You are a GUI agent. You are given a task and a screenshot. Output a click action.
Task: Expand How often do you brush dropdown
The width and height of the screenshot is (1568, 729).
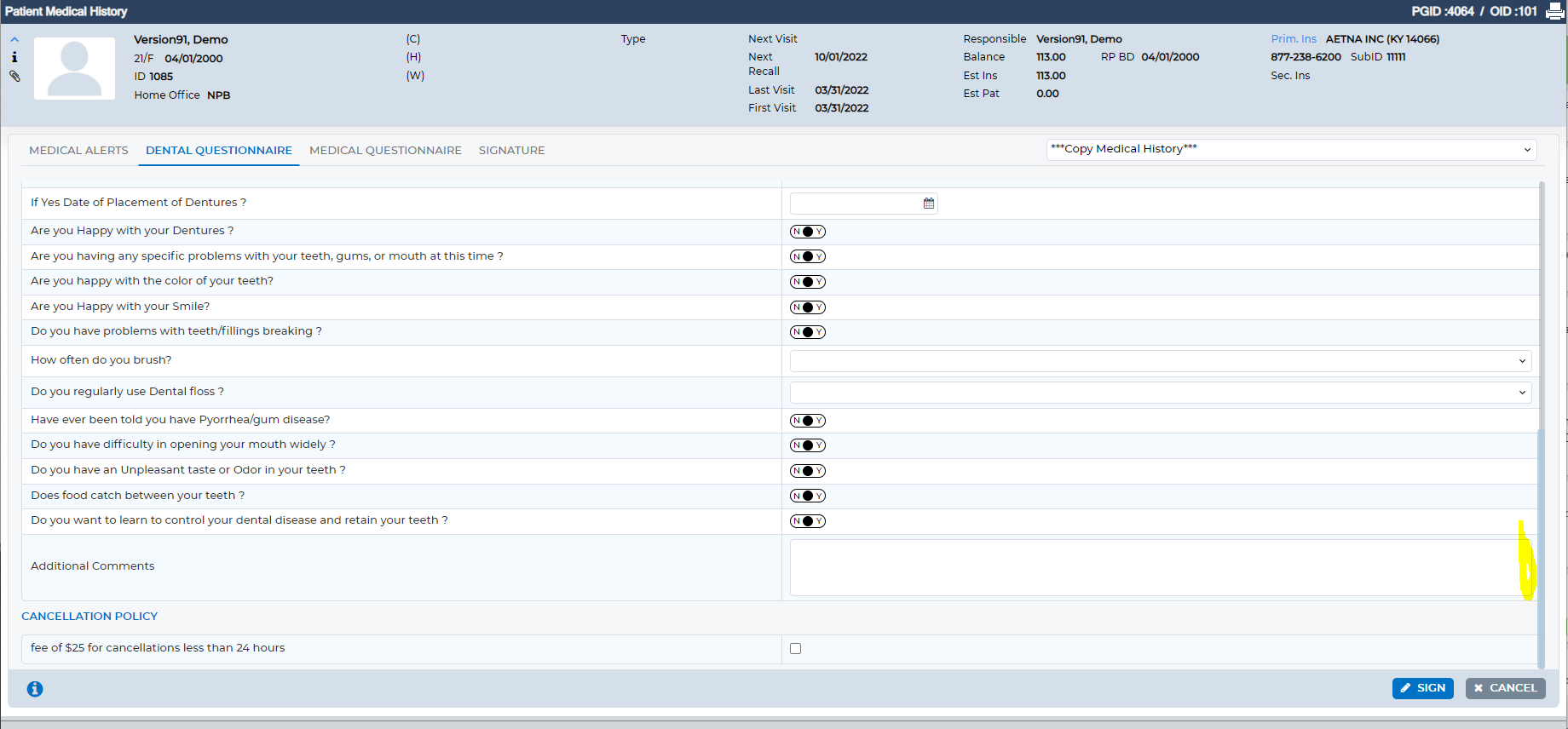[1161, 361]
